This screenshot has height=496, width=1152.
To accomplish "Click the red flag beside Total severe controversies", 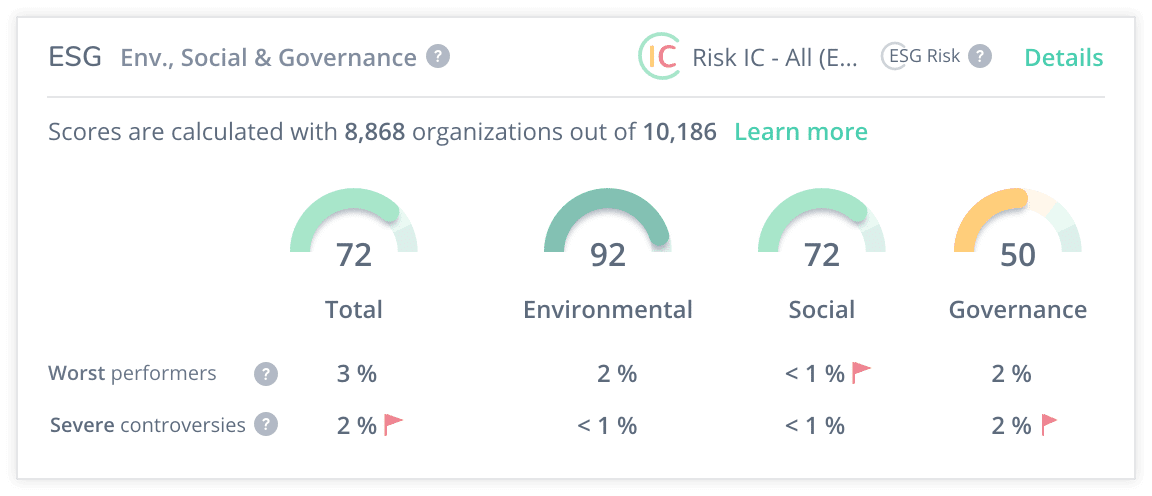I will [x=393, y=425].
